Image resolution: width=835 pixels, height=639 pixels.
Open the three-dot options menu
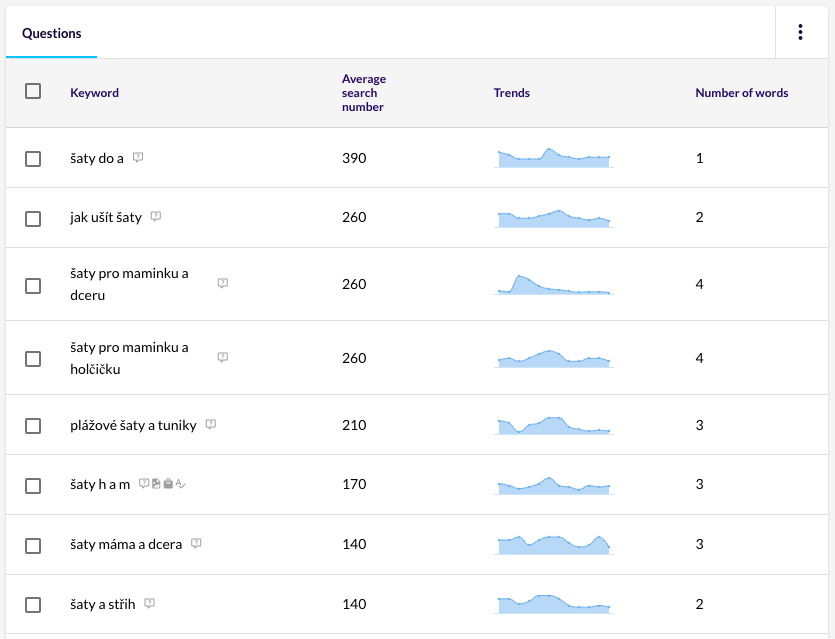coord(800,32)
